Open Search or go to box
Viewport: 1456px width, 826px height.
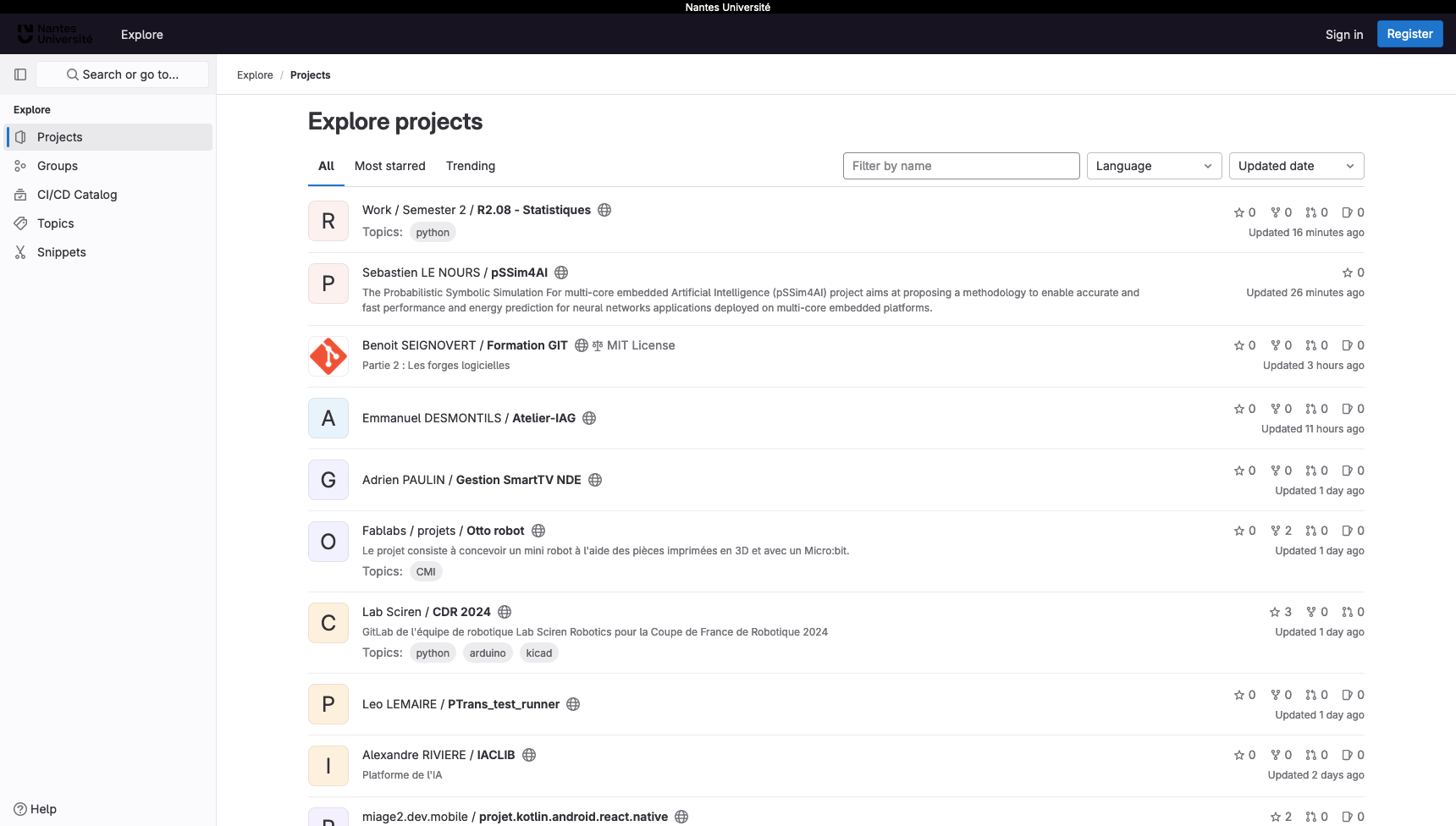tap(122, 74)
